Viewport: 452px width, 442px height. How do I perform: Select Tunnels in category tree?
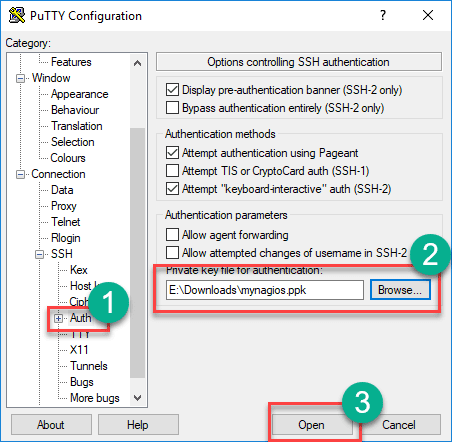point(89,366)
